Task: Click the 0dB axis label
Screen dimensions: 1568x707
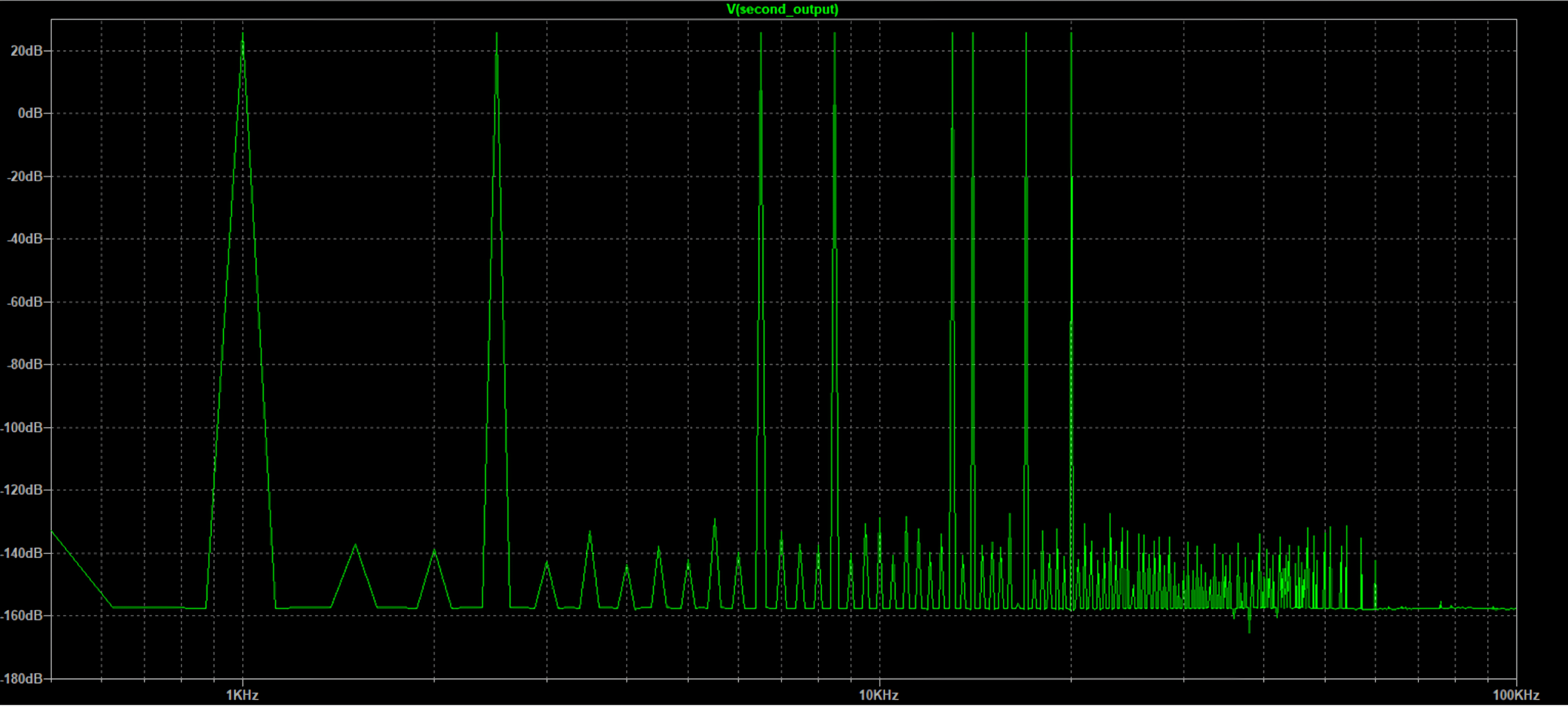Action: coord(31,113)
